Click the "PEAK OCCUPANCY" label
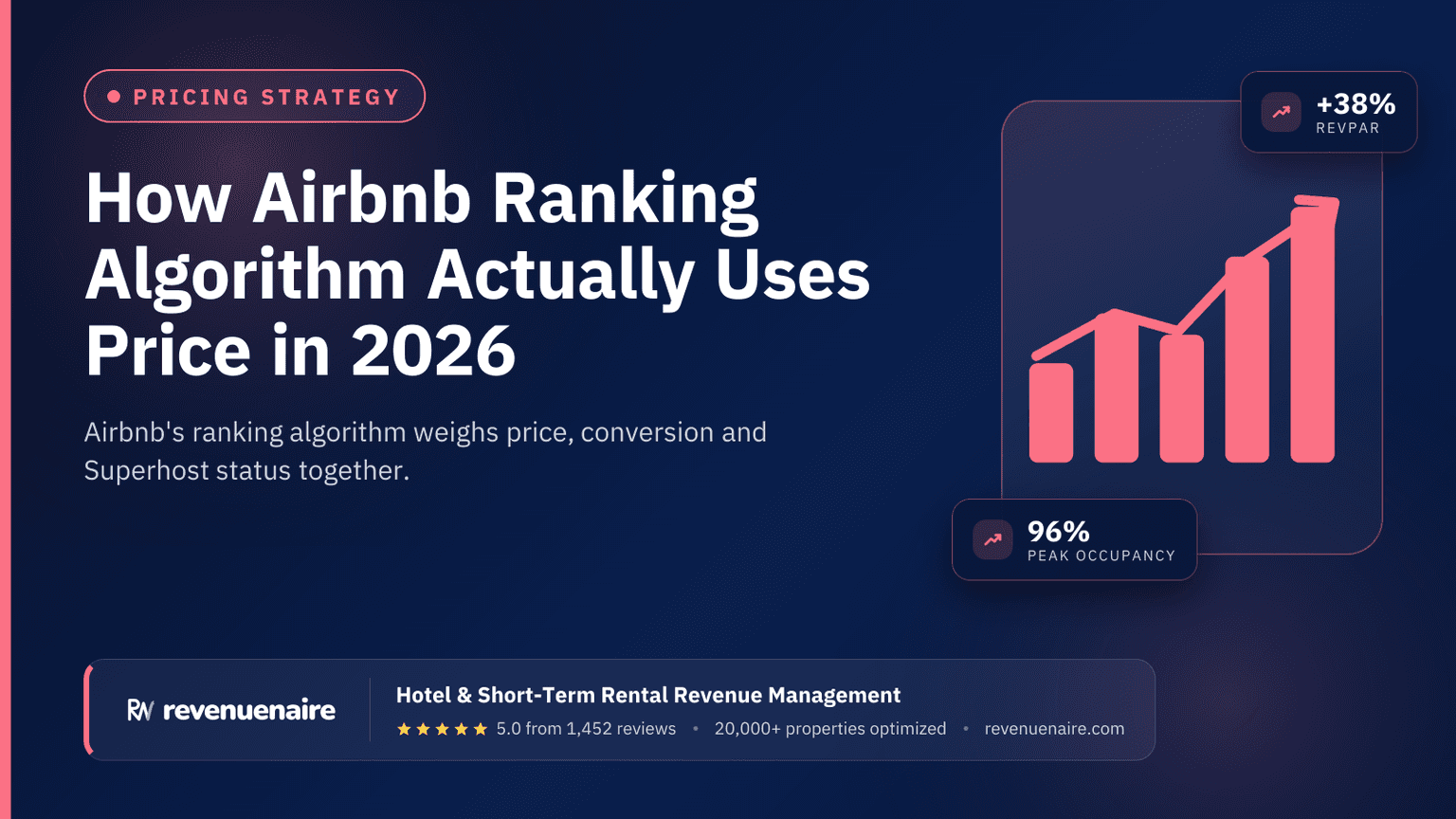The height and width of the screenshot is (819, 1456). (1101, 555)
